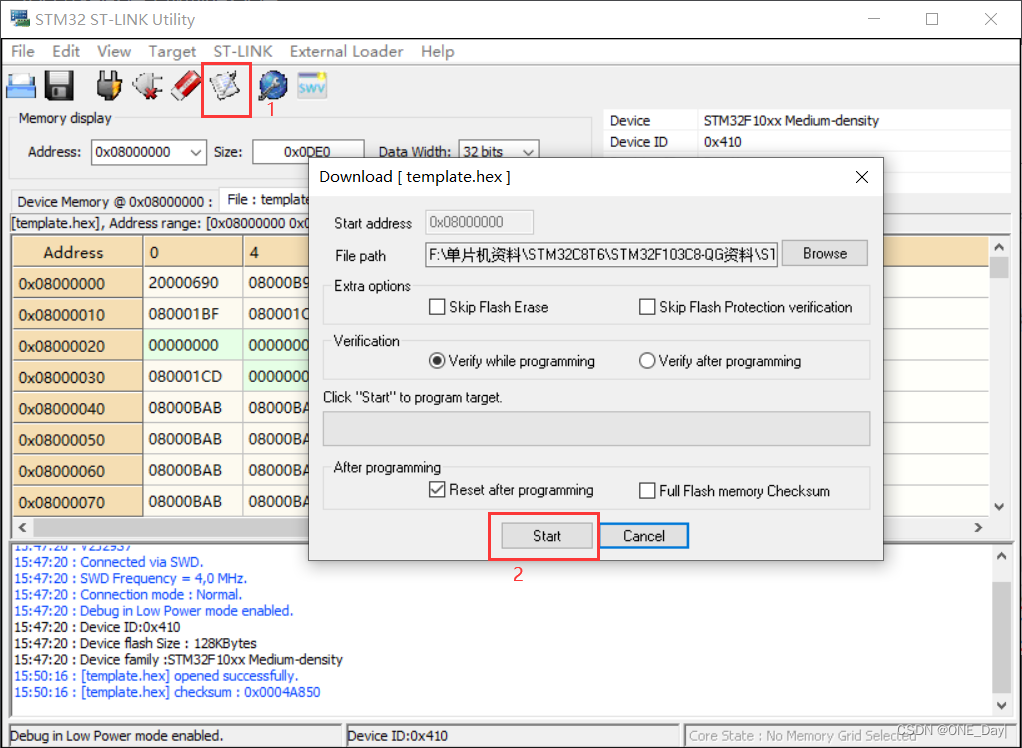
Task: Close the Download dialog
Action: click(x=862, y=177)
